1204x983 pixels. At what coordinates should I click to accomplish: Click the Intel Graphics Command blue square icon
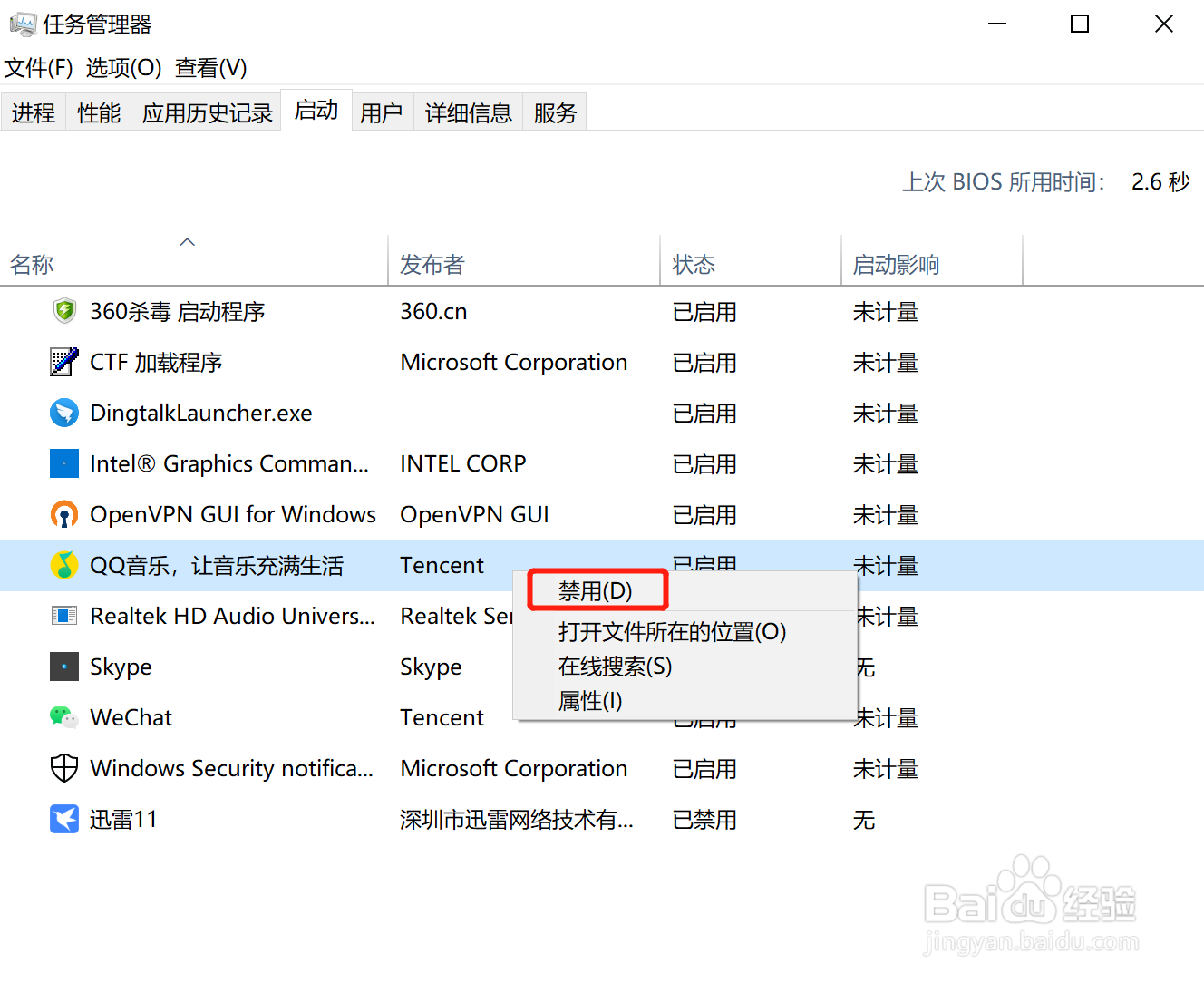click(x=64, y=463)
